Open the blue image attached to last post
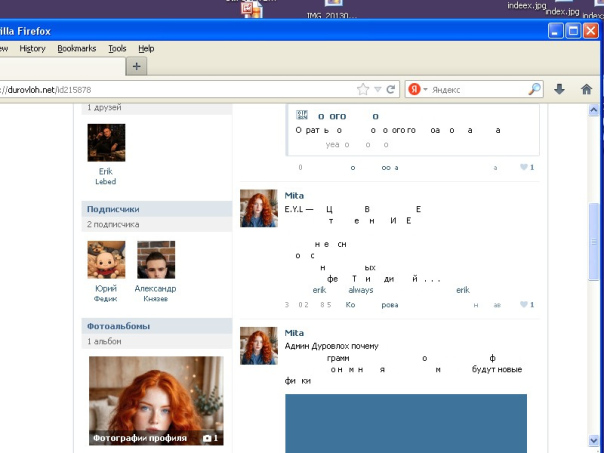This screenshot has width=604, height=453. pos(406,423)
